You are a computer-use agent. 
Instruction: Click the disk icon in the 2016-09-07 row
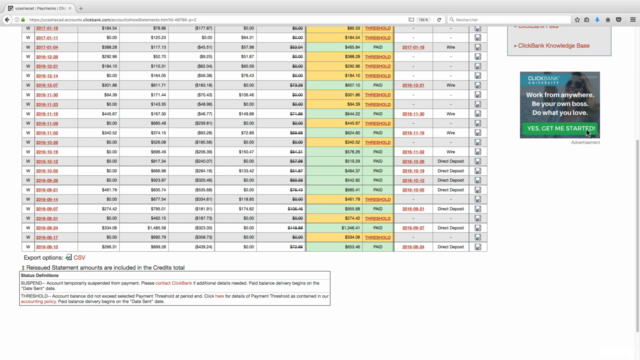478,209
